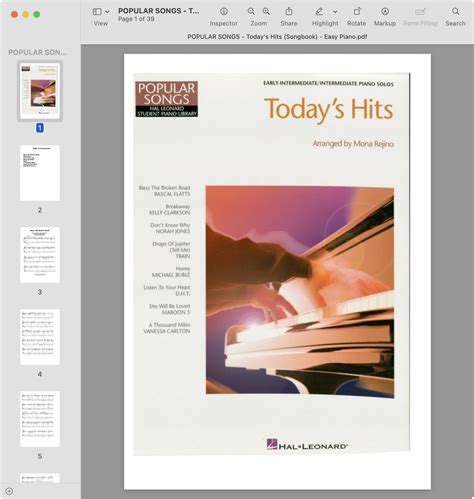The width and height of the screenshot is (474, 499).
Task: Click page number 1 badge under thumbnail
Action: coord(40,128)
